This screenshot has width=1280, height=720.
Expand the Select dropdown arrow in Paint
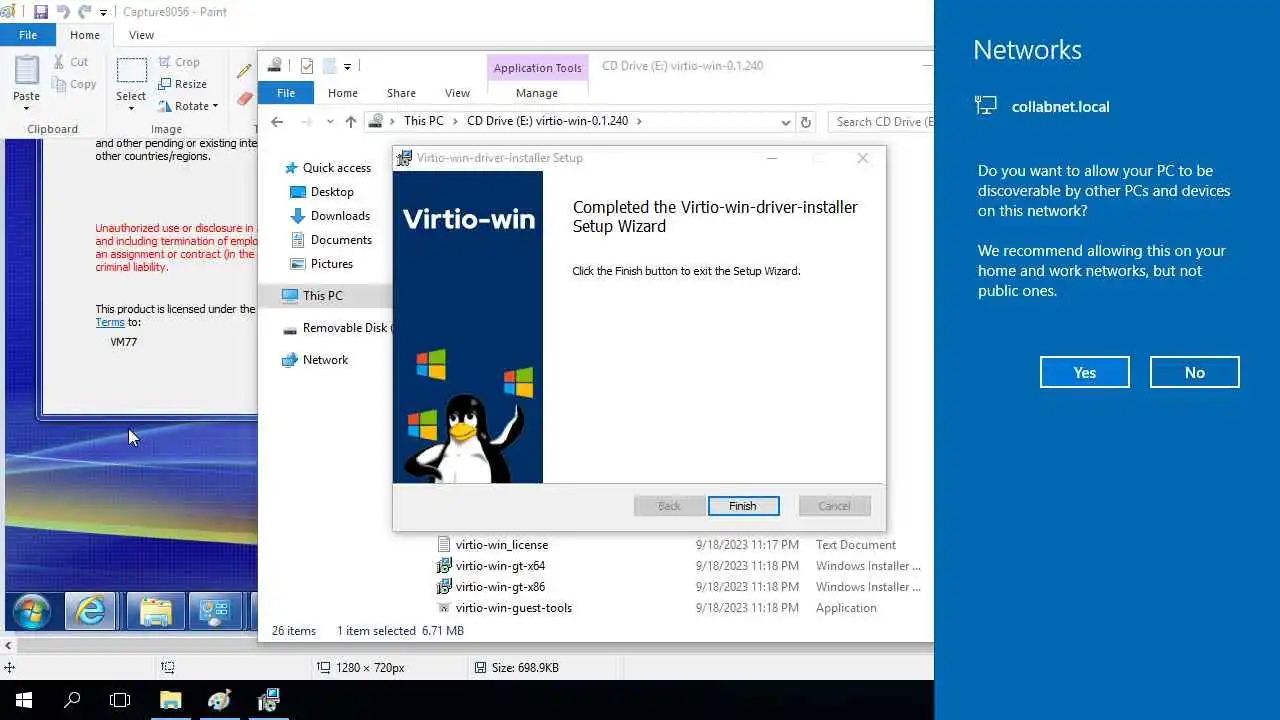click(x=131, y=108)
